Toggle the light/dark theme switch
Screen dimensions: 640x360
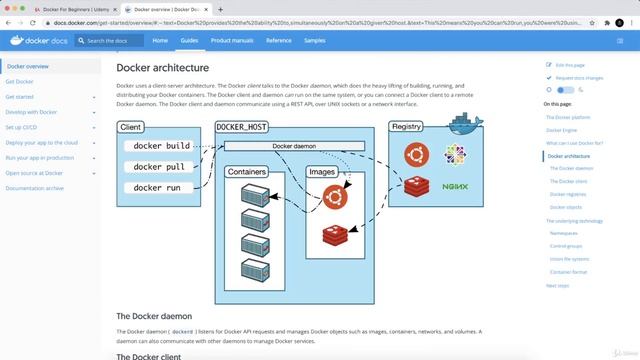tap(565, 90)
